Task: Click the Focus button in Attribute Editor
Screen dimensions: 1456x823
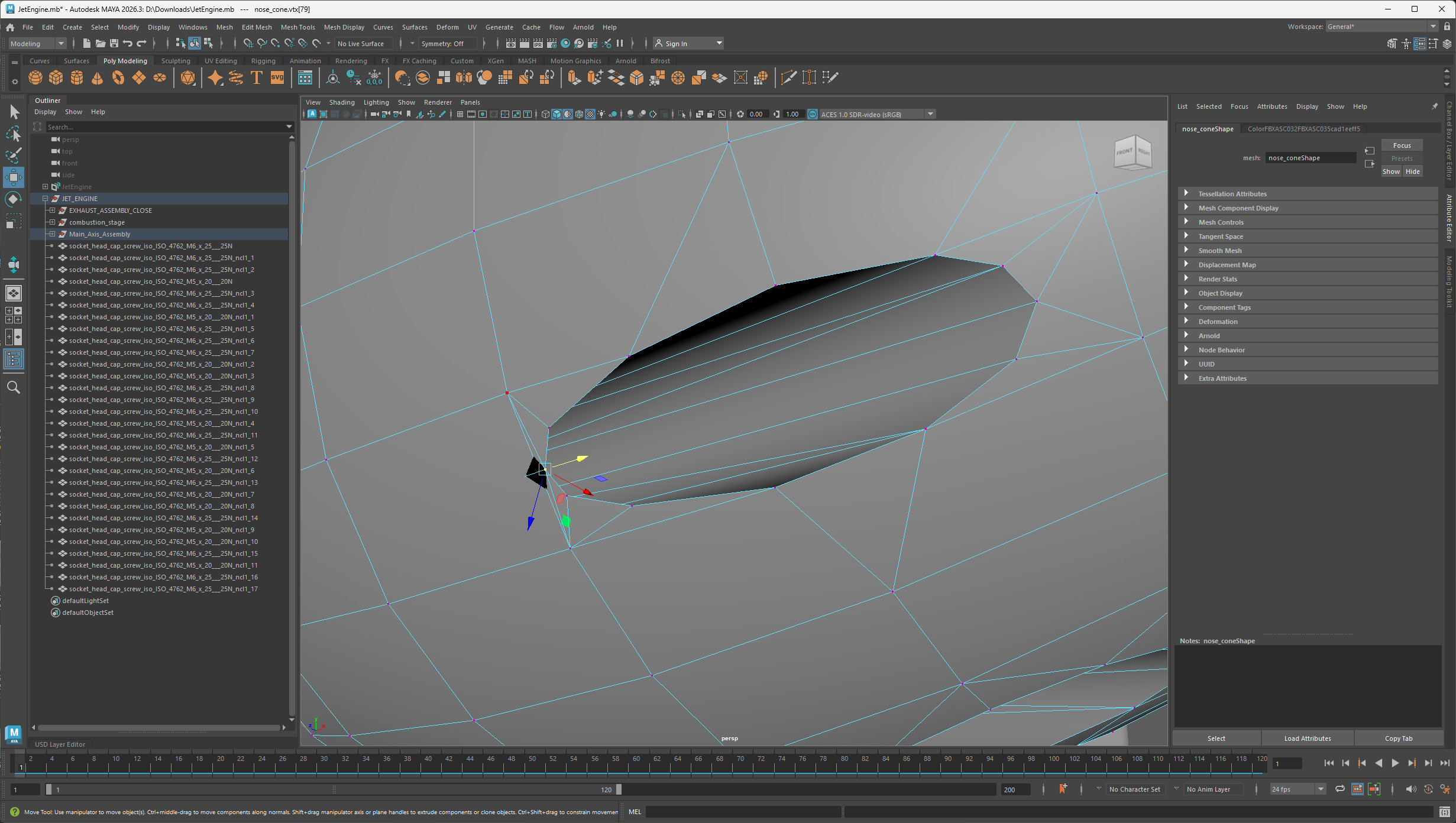Action: (x=1402, y=145)
